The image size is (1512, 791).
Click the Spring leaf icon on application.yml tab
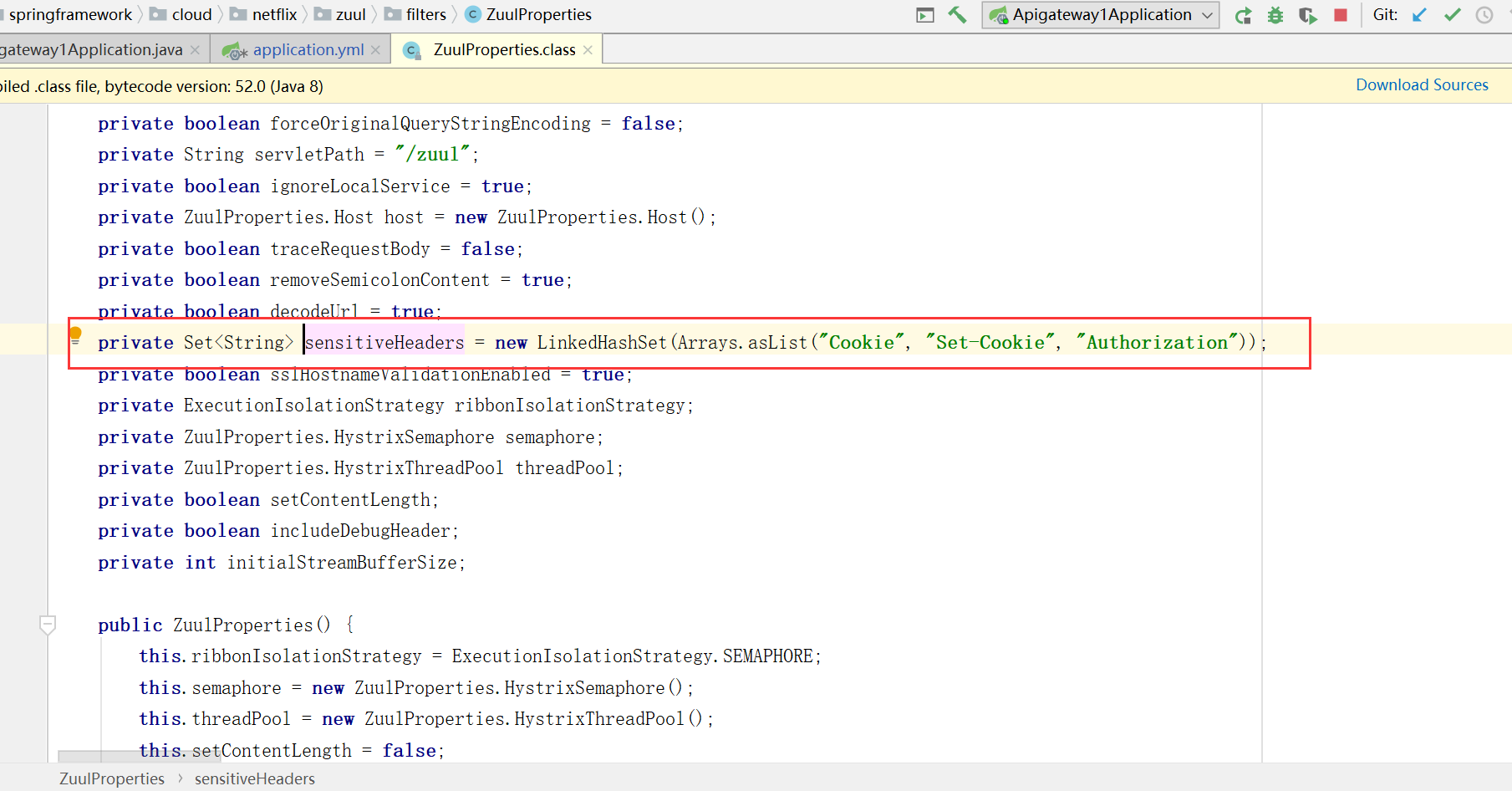(x=234, y=50)
